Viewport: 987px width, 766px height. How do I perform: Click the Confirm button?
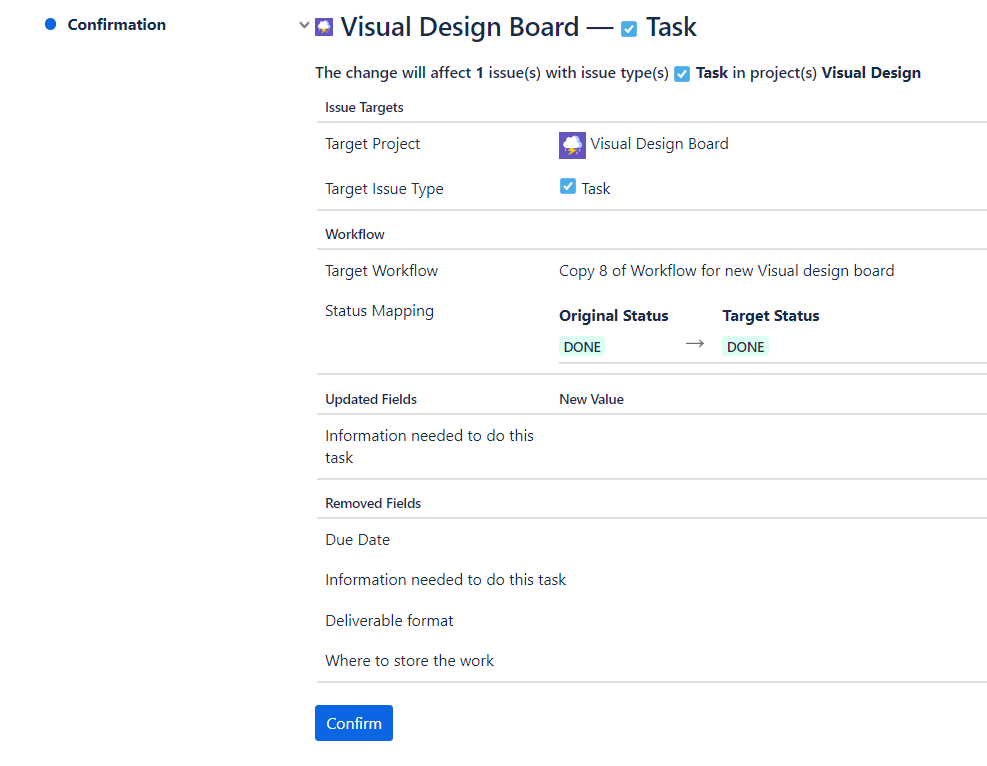tap(354, 723)
